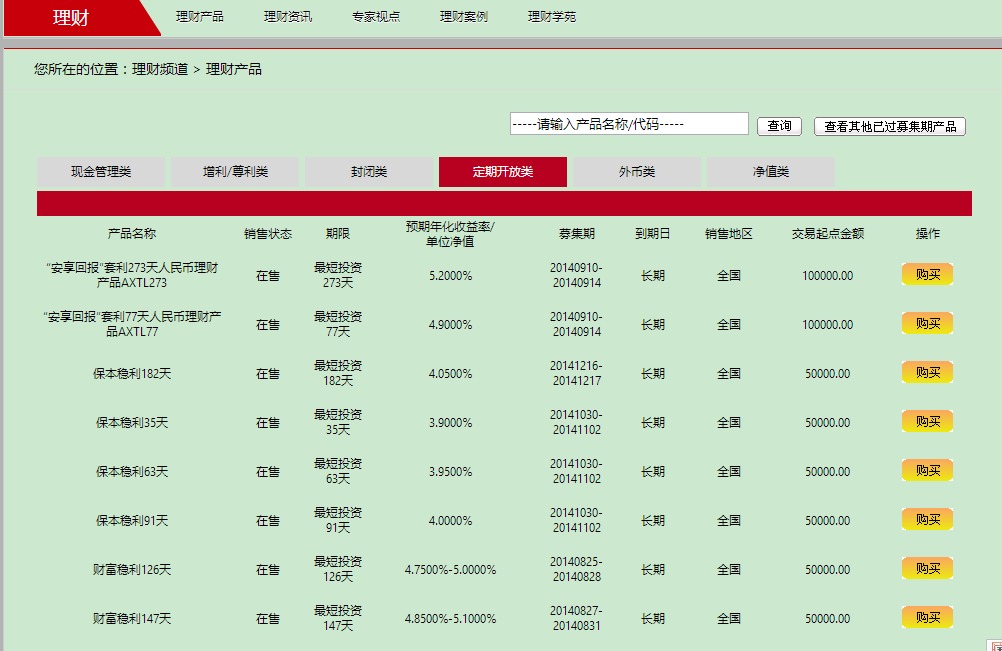Image resolution: width=1002 pixels, height=651 pixels.
Task: Click product name 财富稳利147天
Action: [132, 618]
